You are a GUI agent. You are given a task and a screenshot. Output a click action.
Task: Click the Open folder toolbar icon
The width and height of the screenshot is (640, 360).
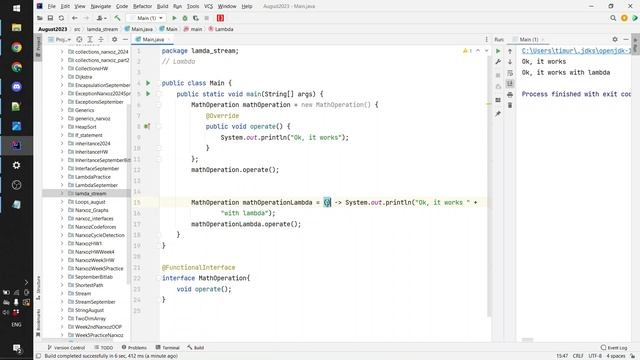40,18
